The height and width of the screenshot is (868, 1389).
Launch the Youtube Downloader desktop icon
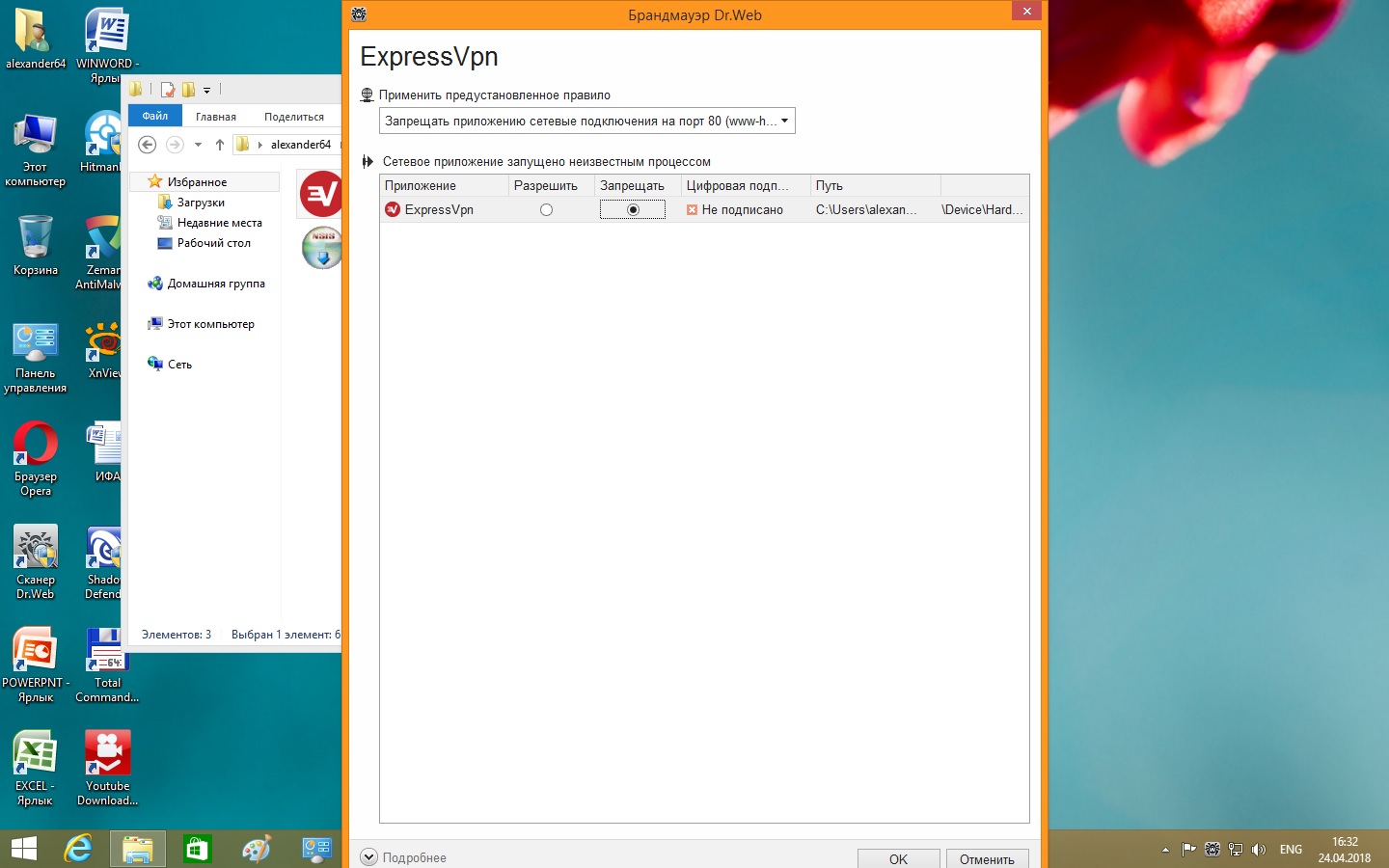click(107, 769)
